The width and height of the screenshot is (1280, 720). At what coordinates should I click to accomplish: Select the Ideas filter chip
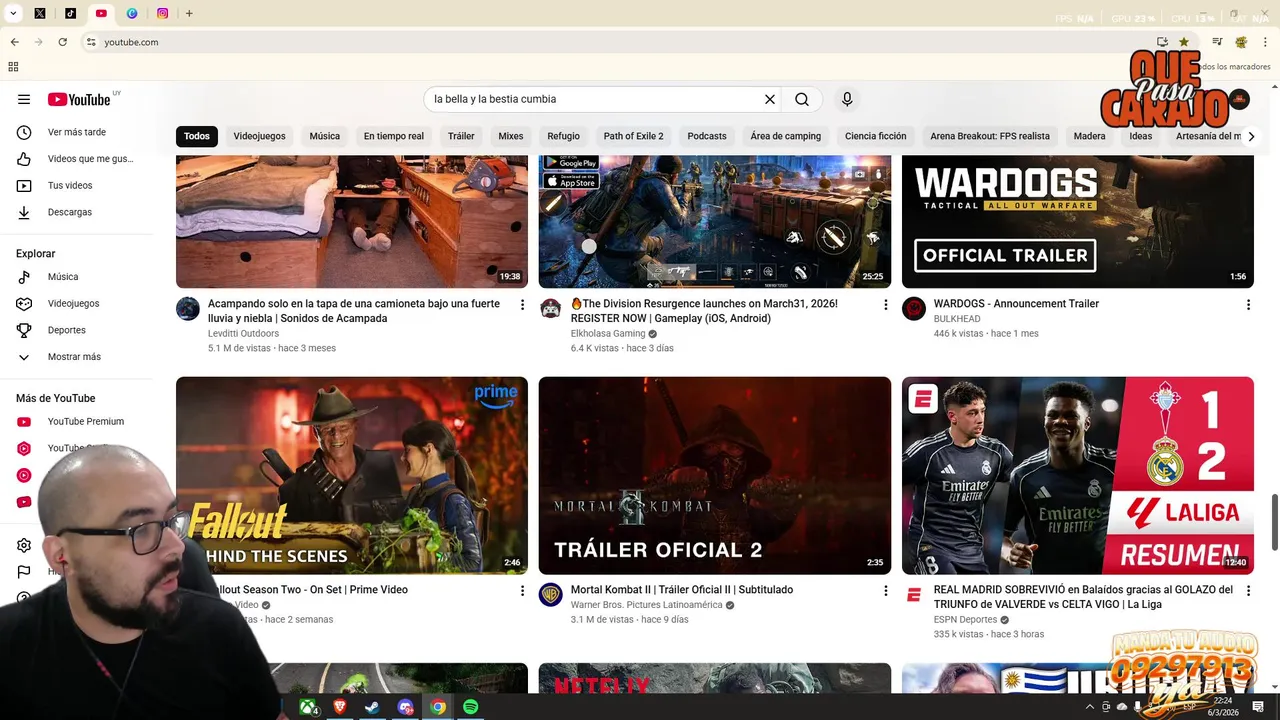[1140, 136]
